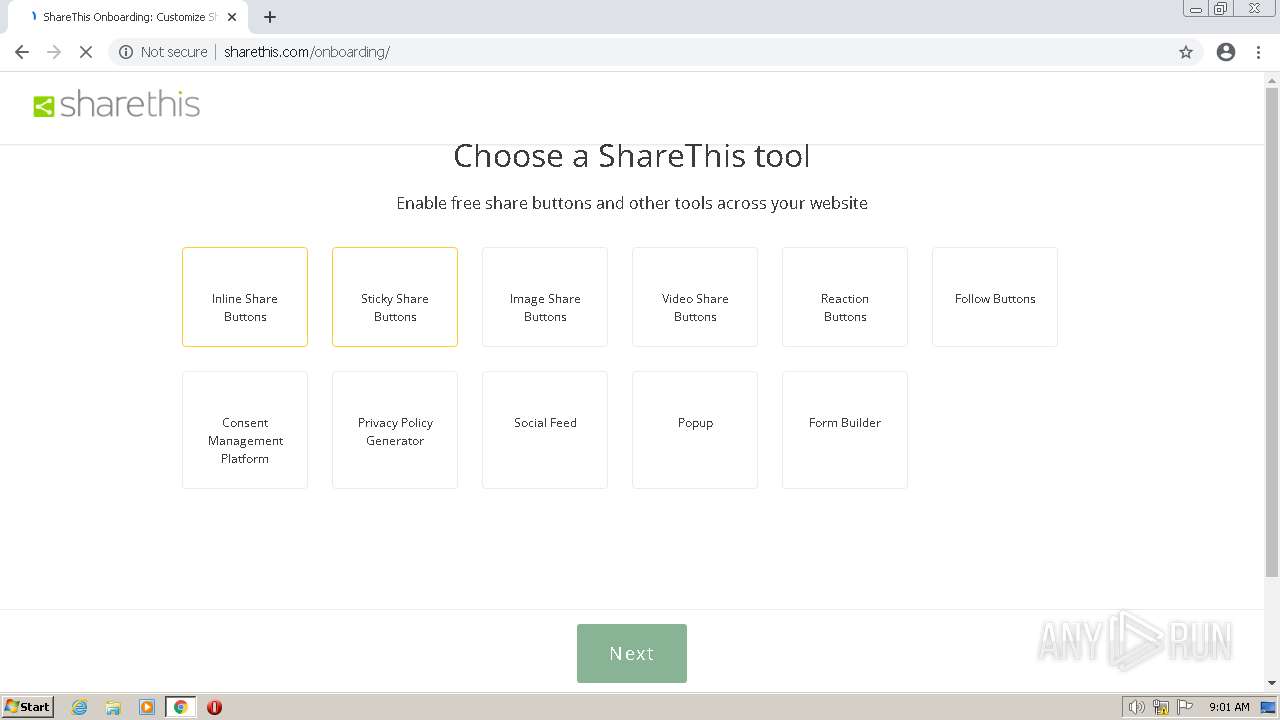Click the scrollbar down arrow
This screenshot has width=1280, height=720.
tap(1272, 683)
